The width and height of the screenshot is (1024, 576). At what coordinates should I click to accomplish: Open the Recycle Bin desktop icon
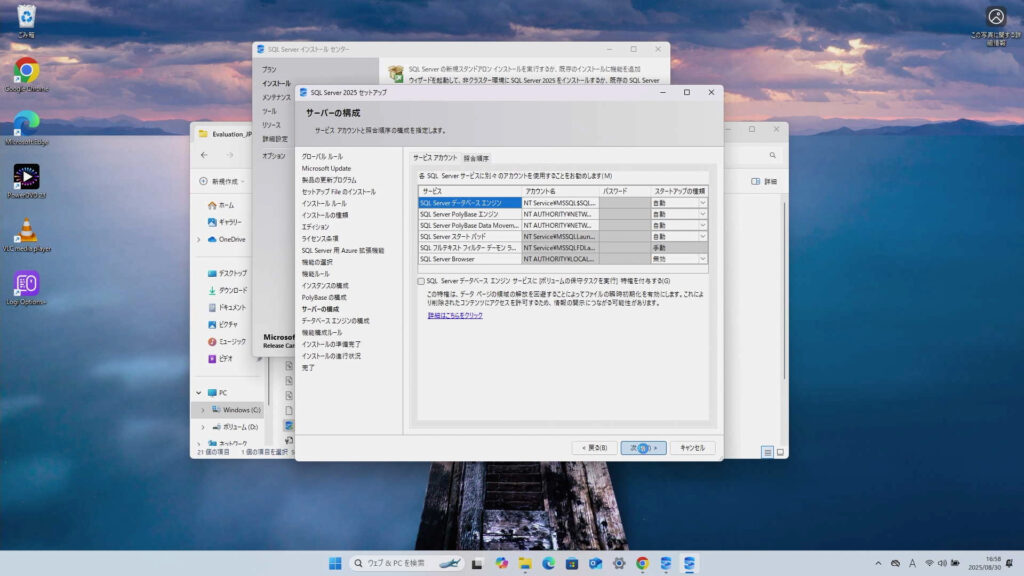tap(26, 21)
